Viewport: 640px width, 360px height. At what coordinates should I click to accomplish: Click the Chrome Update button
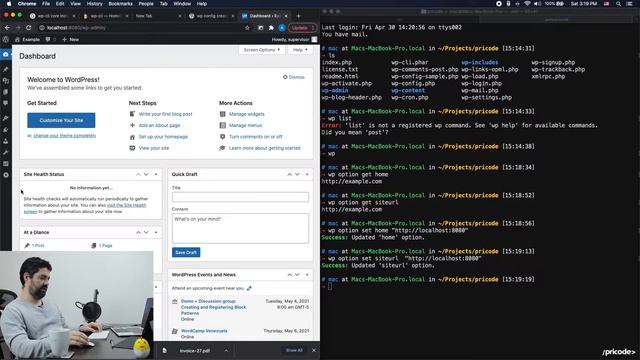(x=302, y=28)
